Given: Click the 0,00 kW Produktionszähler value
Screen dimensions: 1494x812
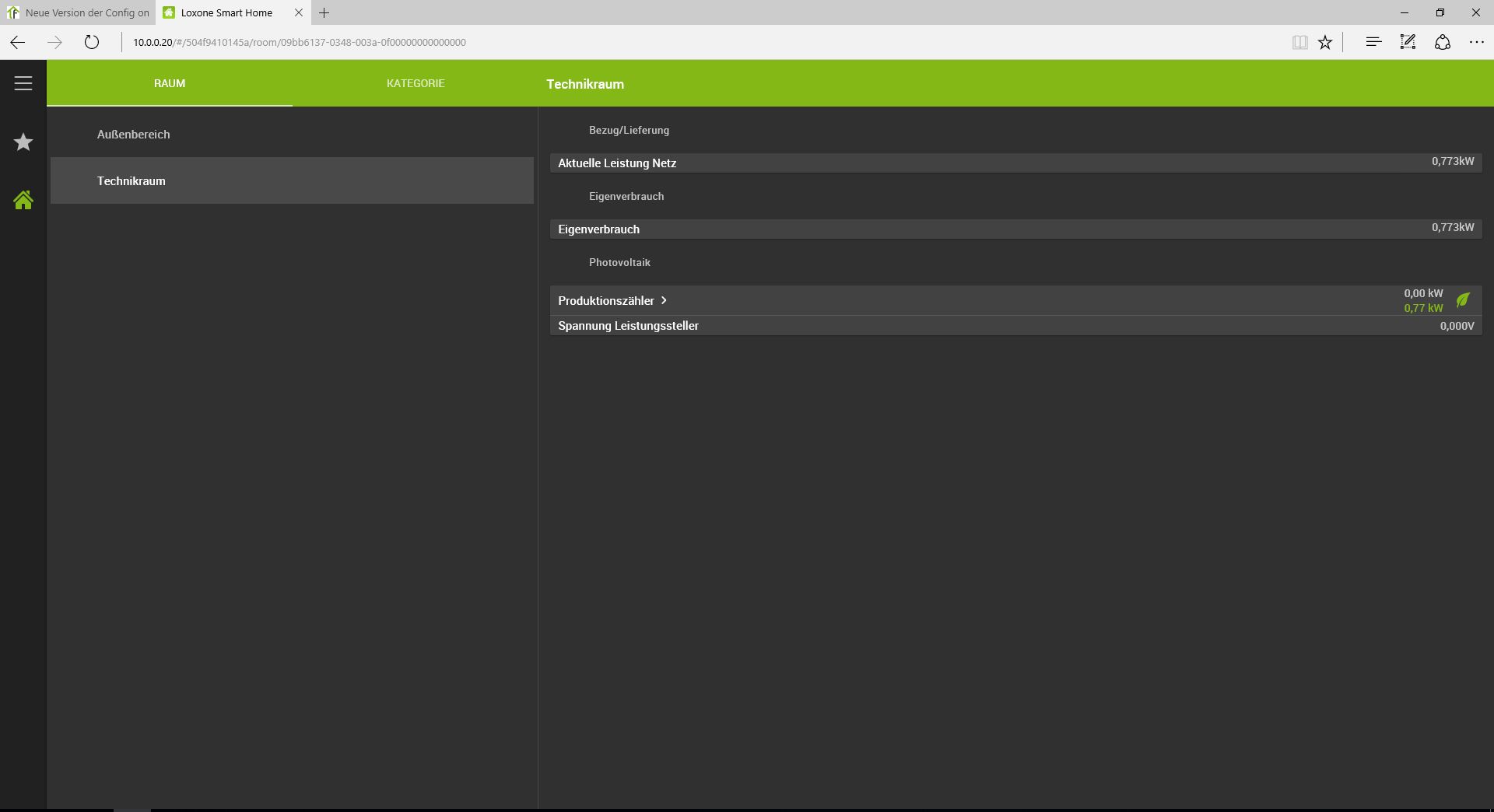Looking at the screenshot, I should 1423,293.
